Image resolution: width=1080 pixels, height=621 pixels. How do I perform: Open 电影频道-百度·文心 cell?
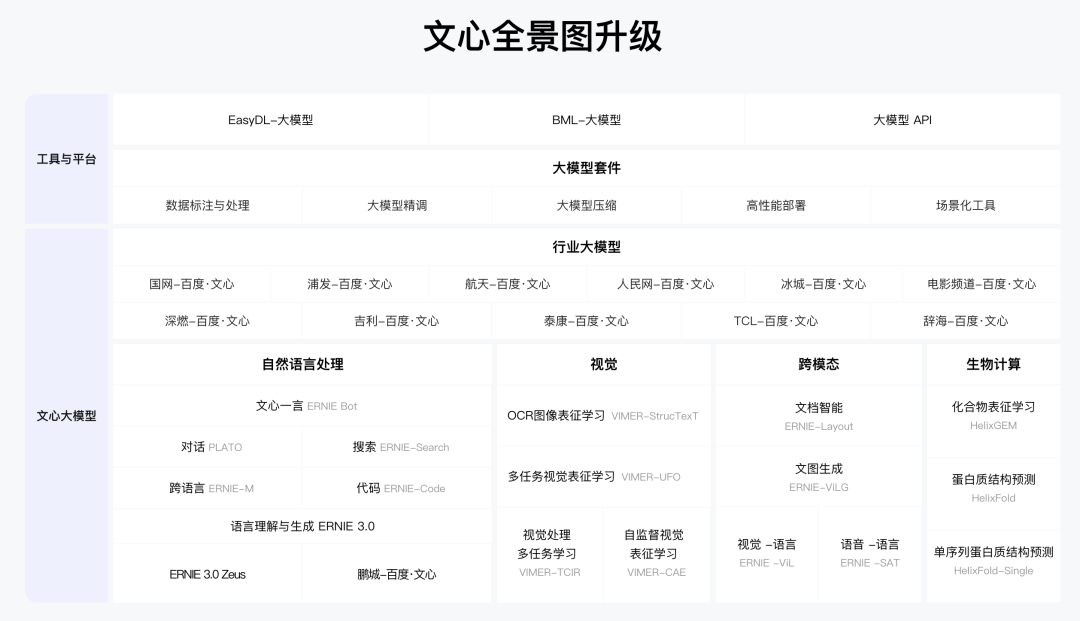[982, 284]
